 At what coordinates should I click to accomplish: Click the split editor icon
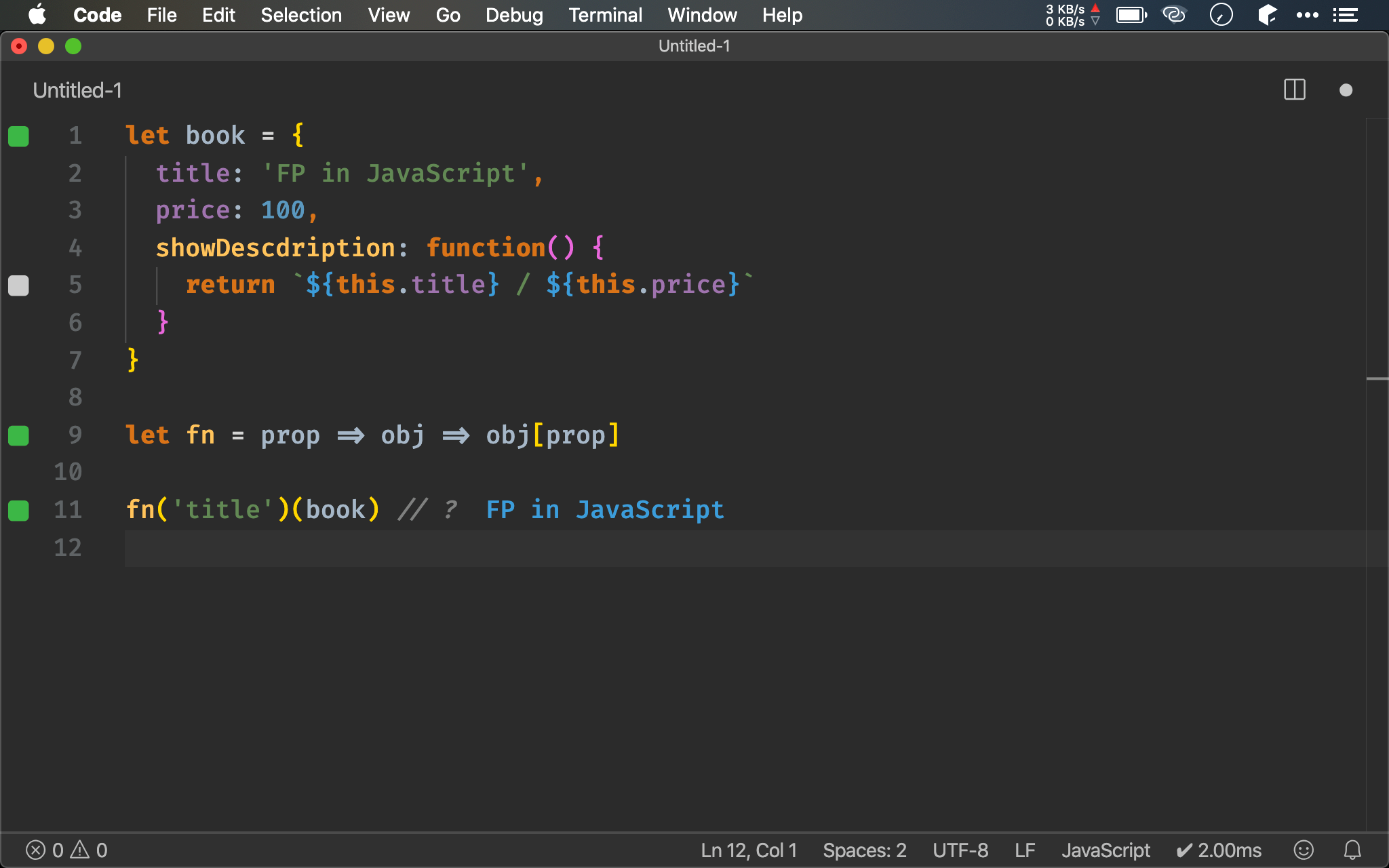tap(1294, 90)
